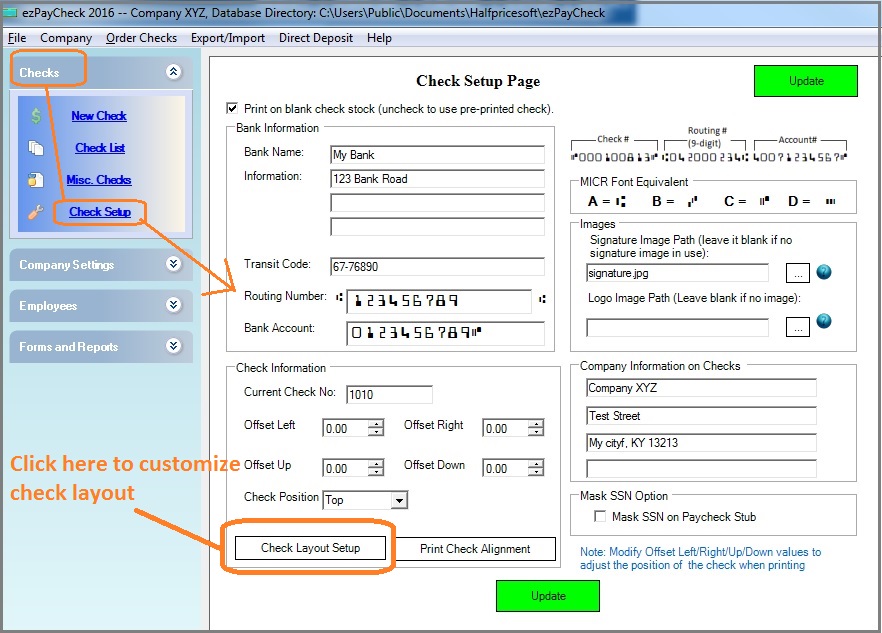Screen dimensions: 882x633
Task: Enable Mask SSN on Paycheck Stub
Action: coord(600,517)
